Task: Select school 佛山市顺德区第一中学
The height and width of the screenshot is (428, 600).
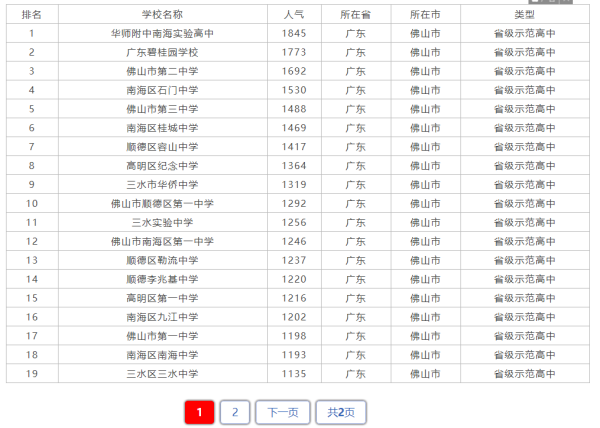Action: pos(162,204)
